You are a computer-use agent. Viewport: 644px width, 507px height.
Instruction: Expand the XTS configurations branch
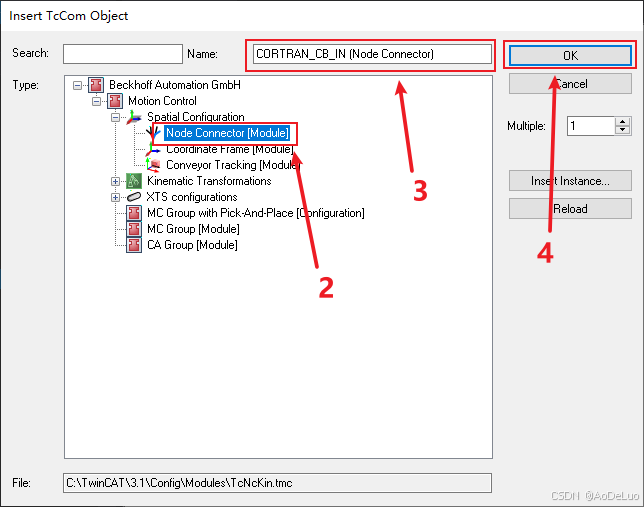point(115,197)
